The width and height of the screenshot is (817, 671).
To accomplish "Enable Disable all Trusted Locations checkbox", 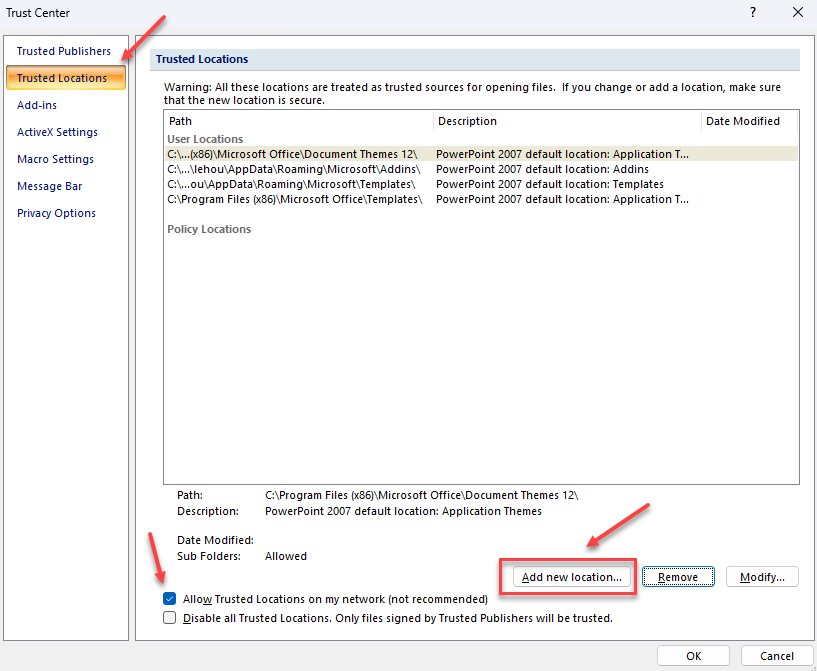I will (x=170, y=618).
